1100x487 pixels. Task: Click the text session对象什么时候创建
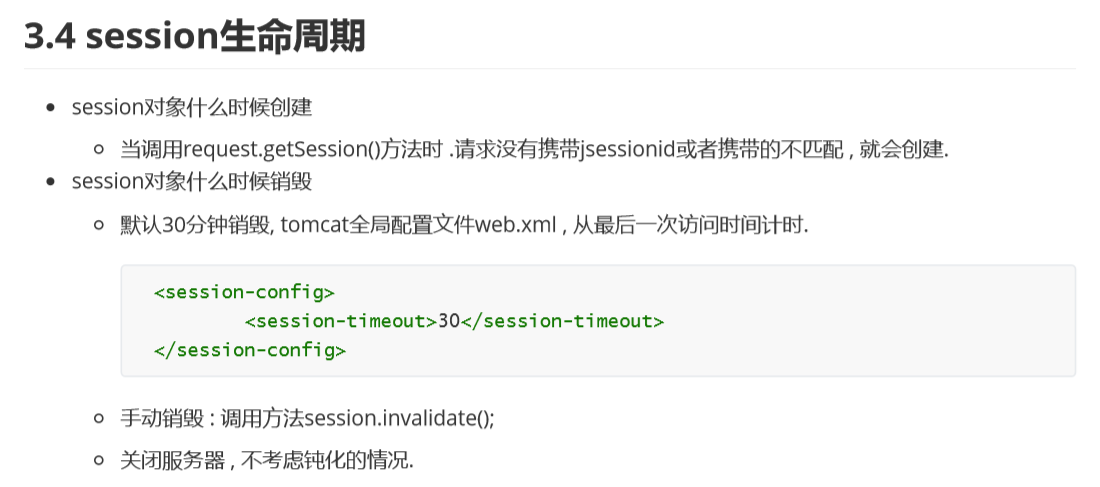(192, 108)
